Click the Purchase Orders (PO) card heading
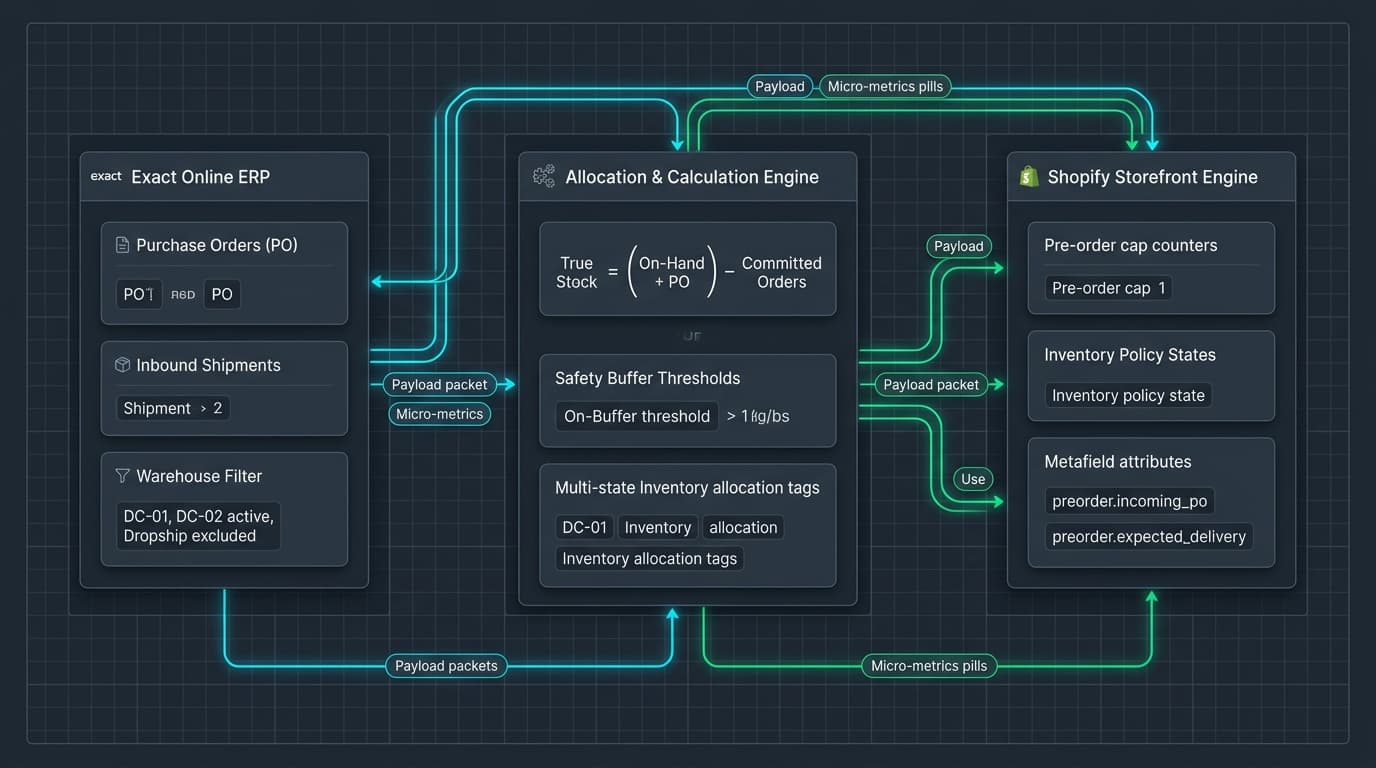Viewport: 1376px width, 768px height. click(217, 245)
